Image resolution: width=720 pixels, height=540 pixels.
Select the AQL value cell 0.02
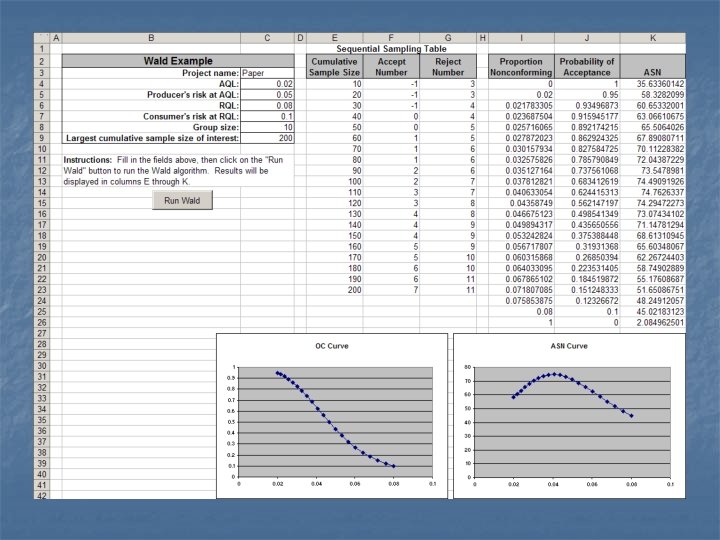coord(267,84)
